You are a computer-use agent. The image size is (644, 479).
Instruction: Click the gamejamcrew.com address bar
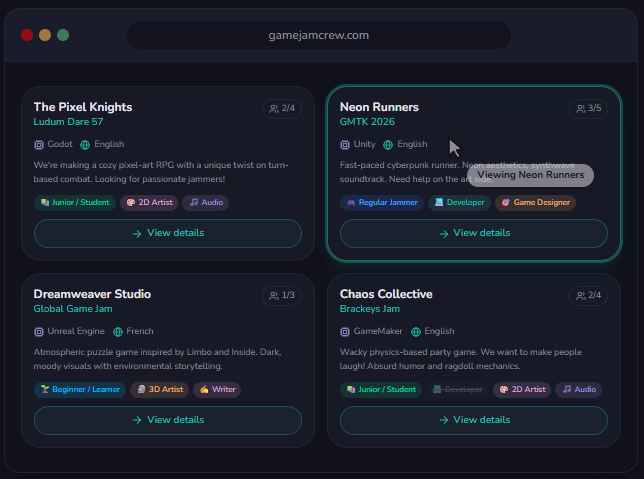319,35
